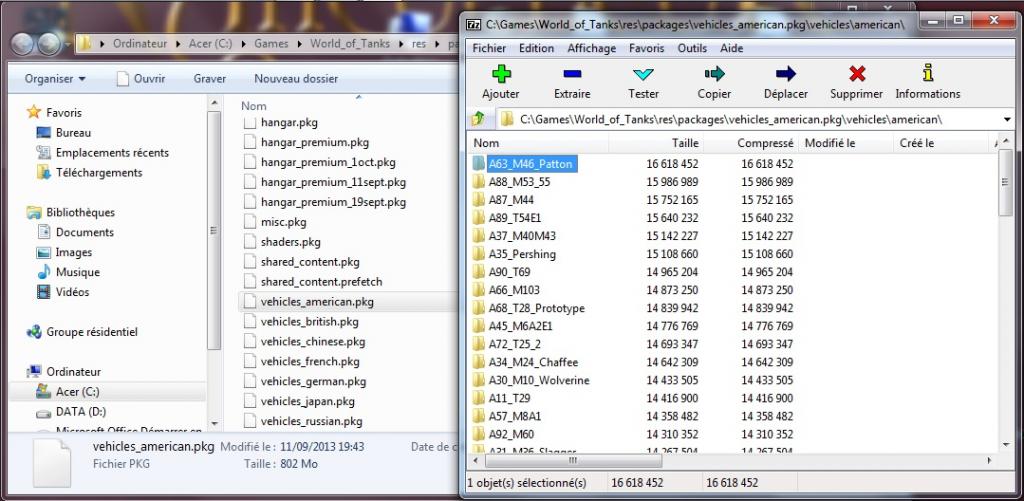The height and width of the screenshot is (501, 1024).
Task: Go up one folder level in 7-Zip
Action: [x=478, y=119]
